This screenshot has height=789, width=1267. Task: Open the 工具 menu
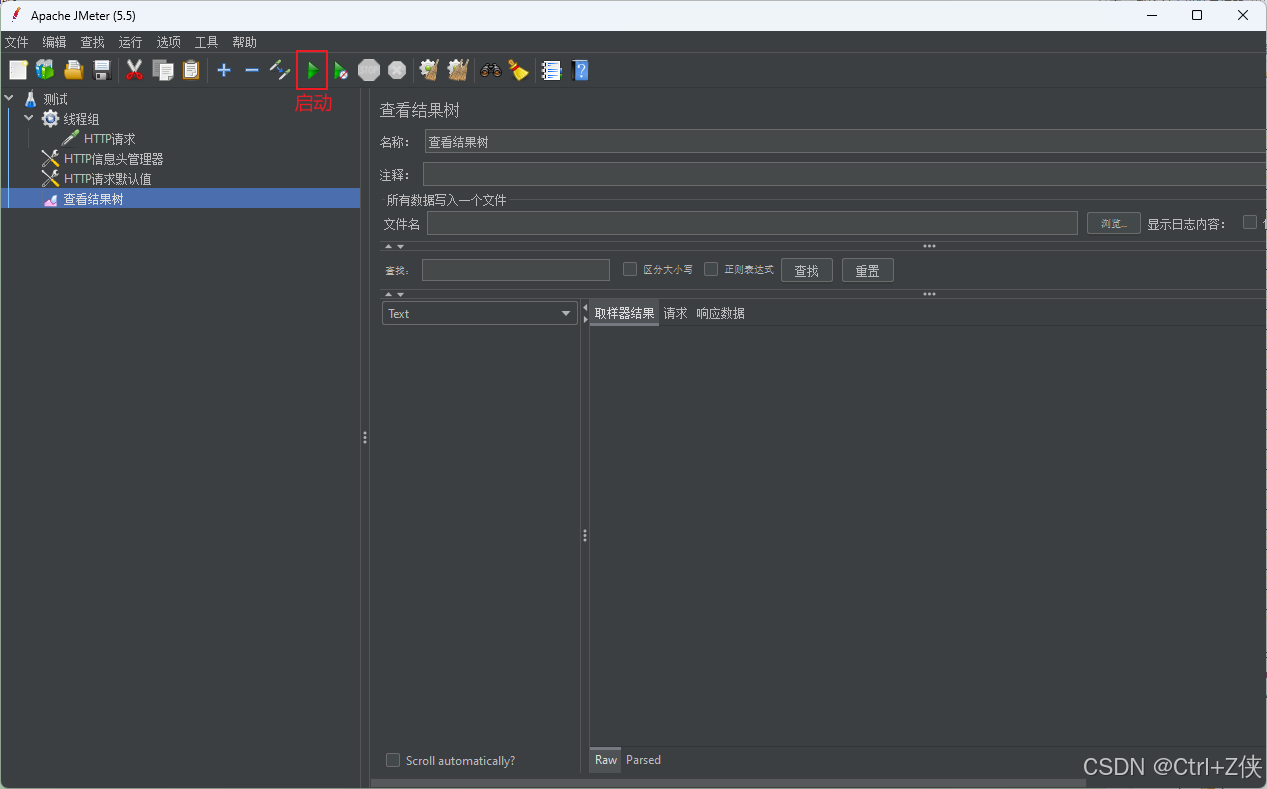[x=206, y=42]
